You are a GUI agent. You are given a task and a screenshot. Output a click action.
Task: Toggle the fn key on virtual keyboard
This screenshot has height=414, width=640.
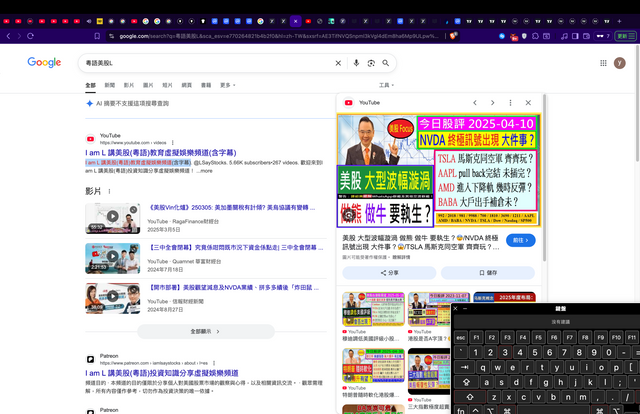(x=460, y=410)
